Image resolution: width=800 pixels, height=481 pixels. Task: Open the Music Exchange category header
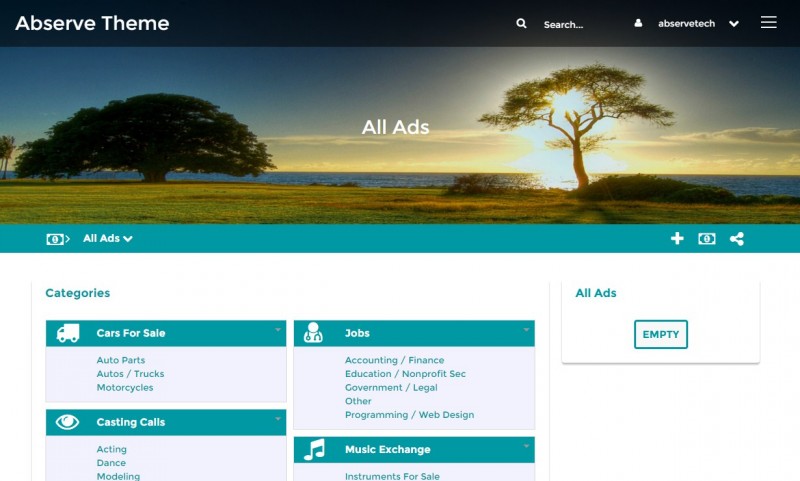(414, 449)
